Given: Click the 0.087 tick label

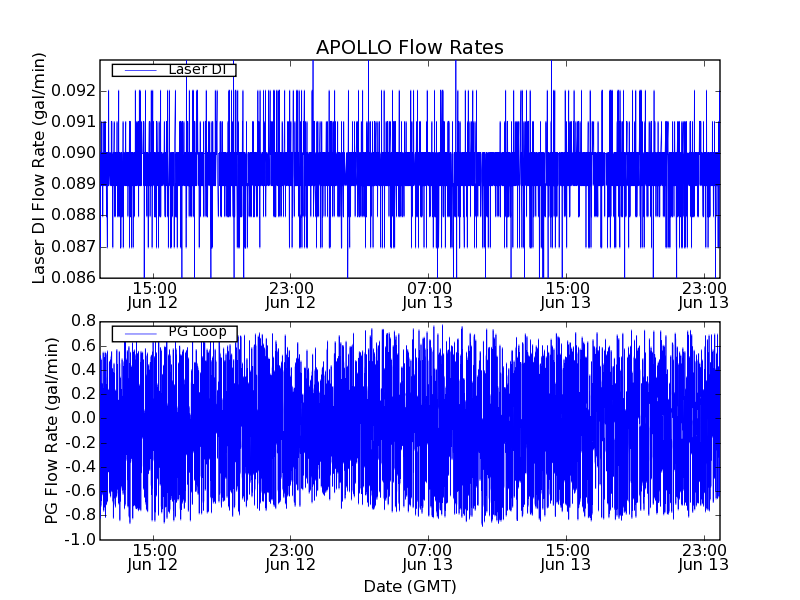Looking at the screenshot, I should point(73,246).
